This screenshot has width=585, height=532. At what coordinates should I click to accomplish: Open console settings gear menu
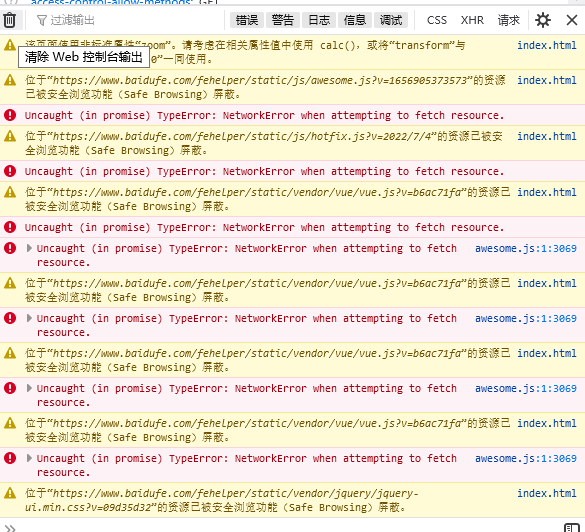click(543, 20)
